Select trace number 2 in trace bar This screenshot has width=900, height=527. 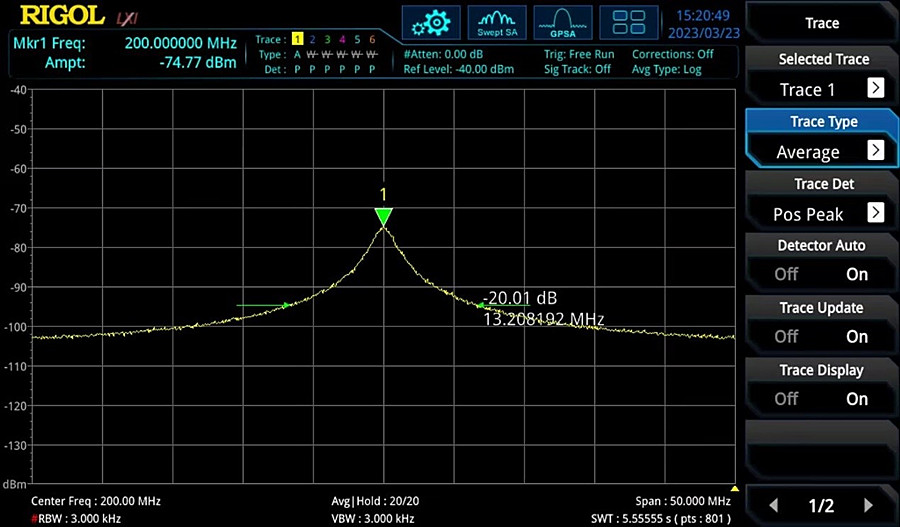312,39
